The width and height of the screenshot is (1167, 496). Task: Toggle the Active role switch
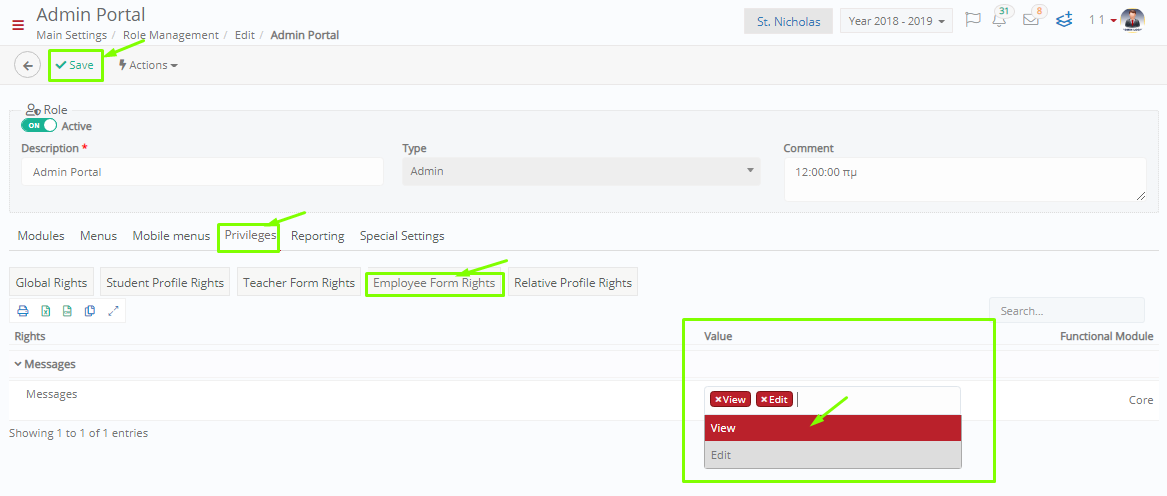[x=39, y=126]
